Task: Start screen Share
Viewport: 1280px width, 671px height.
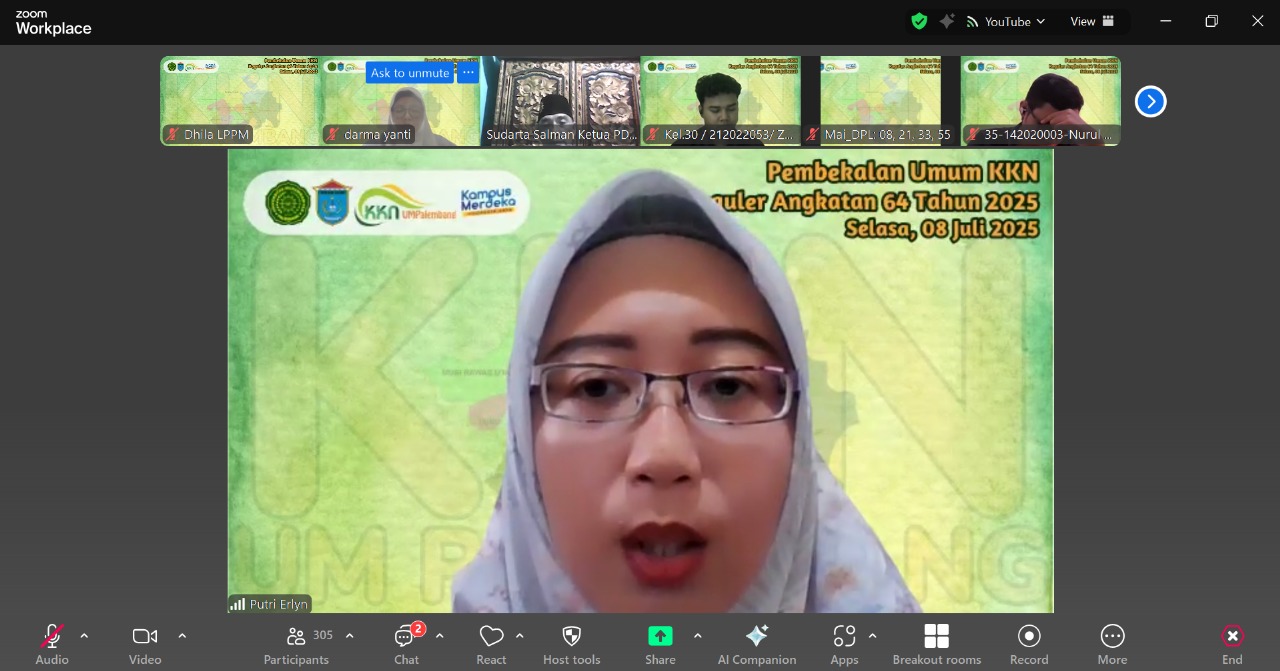Action: pos(660,643)
